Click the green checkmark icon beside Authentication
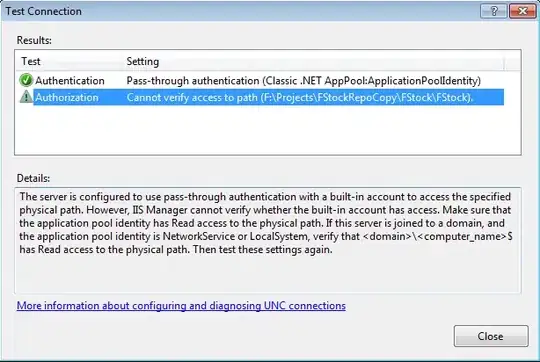The image size is (540, 362). [x=26, y=80]
